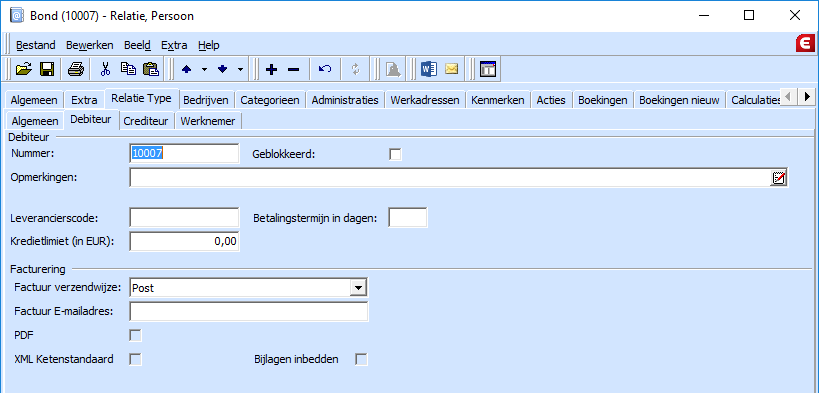The image size is (819, 393).
Task: Save the record with the floppy disk icon
Action: 48,69
